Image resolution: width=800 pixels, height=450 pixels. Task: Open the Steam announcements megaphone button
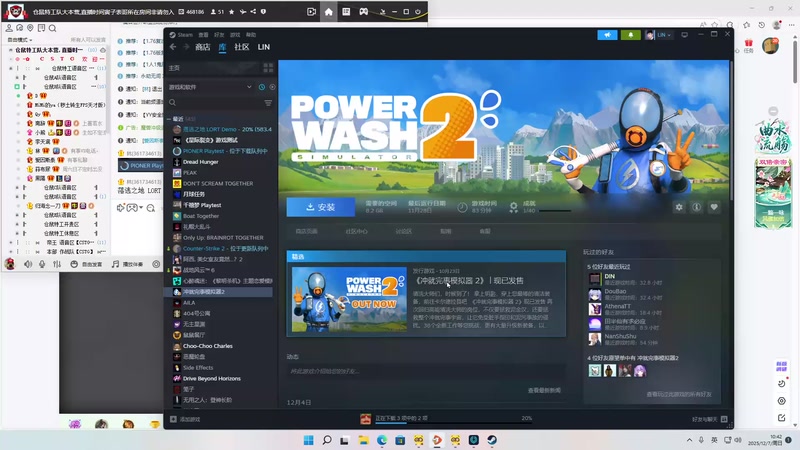[607, 35]
